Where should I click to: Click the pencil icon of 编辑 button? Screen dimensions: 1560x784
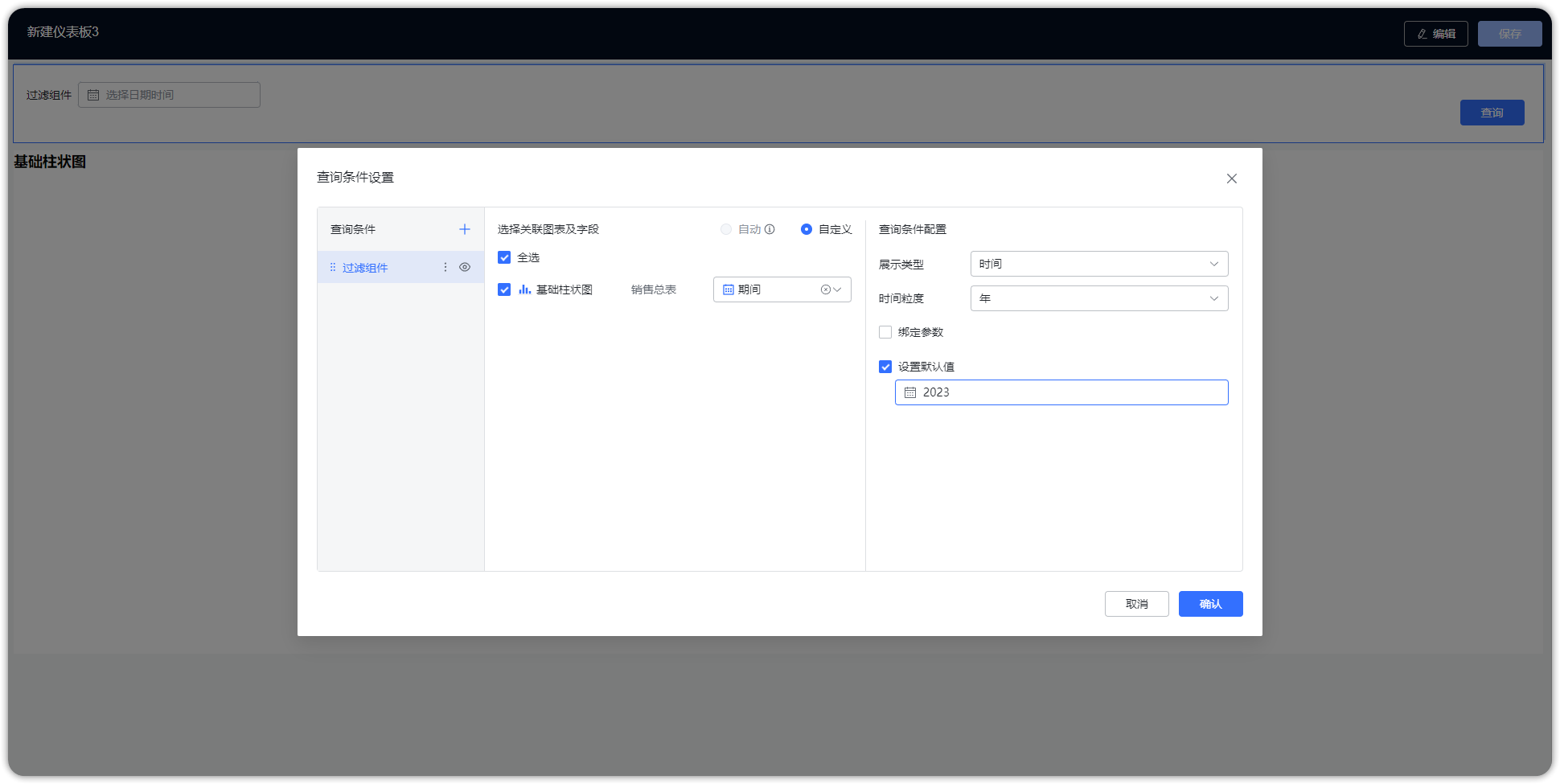tap(1422, 34)
